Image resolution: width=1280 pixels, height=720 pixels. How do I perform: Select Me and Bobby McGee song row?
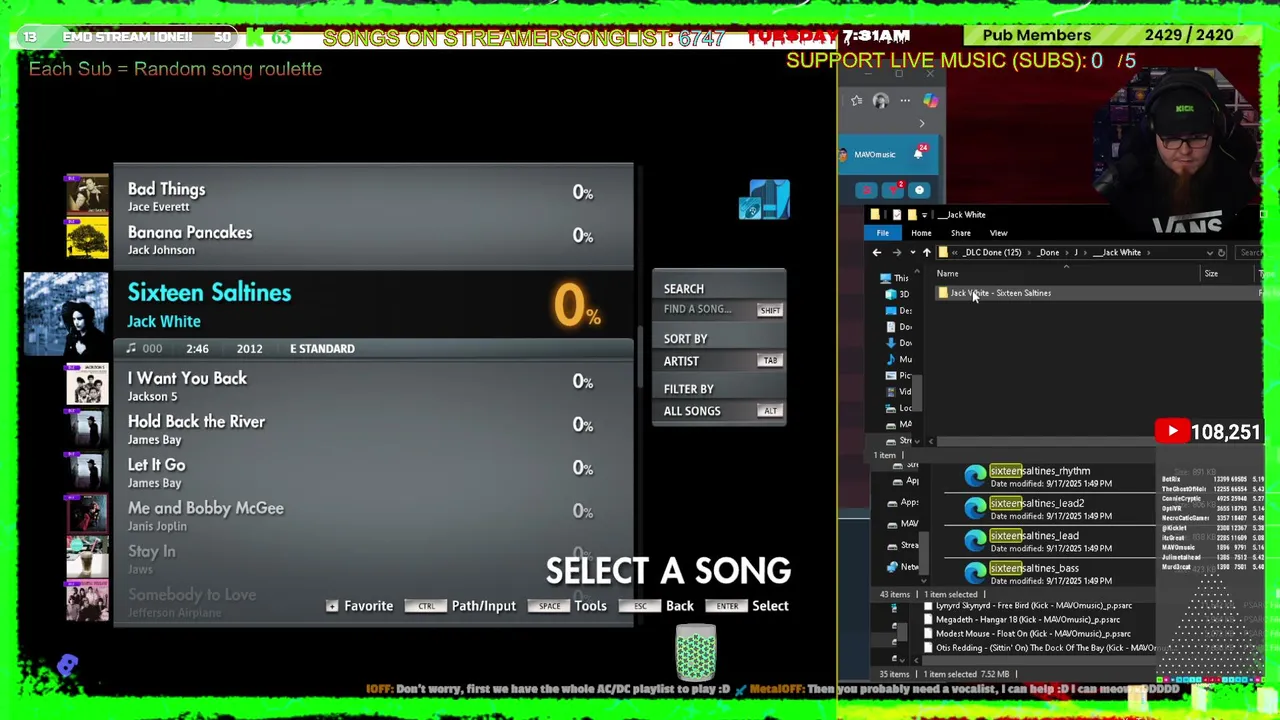374,516
